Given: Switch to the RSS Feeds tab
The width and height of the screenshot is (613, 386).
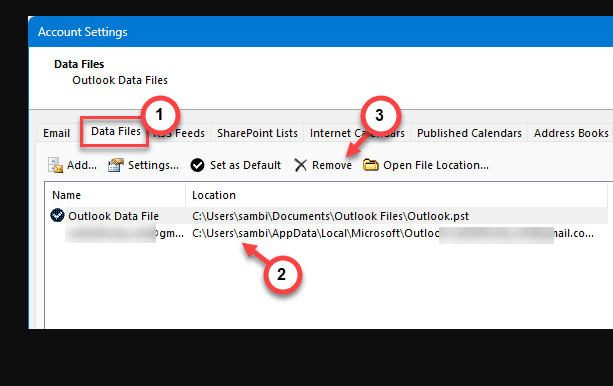Looking at the screenshot, I should pyautogui.click(x=180, y=133).
